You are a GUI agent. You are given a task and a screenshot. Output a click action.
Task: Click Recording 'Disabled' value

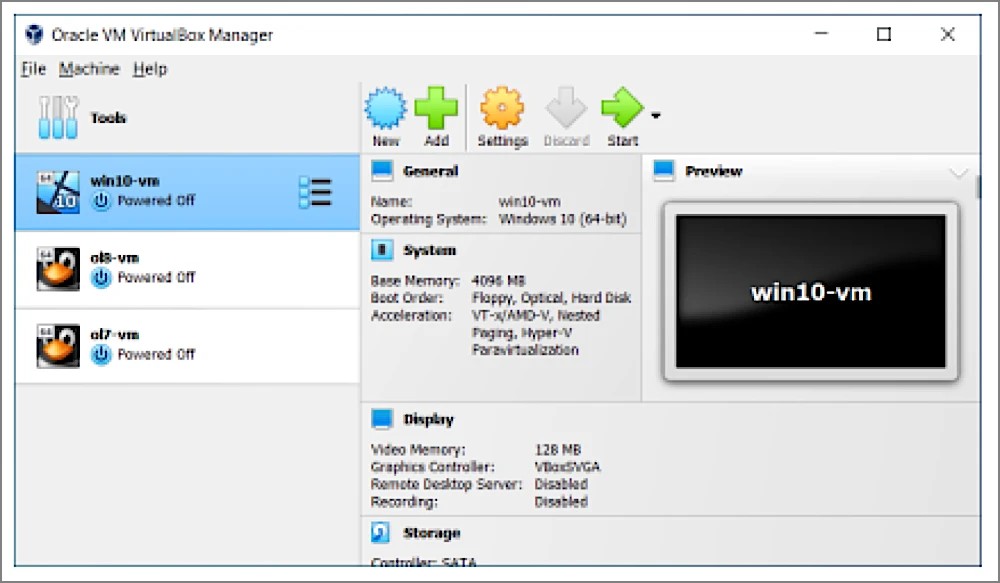(561, 501)
